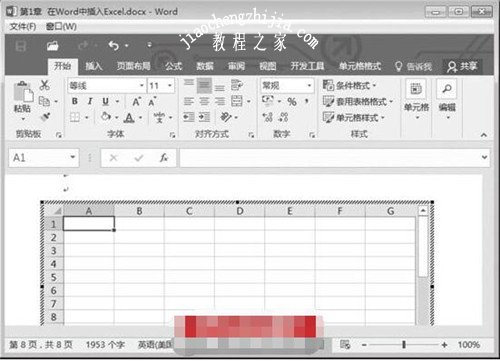The width and height of the screenshot is (500, 361).
Task: Click the Name Box showing A1
Action: pos(44,158)
